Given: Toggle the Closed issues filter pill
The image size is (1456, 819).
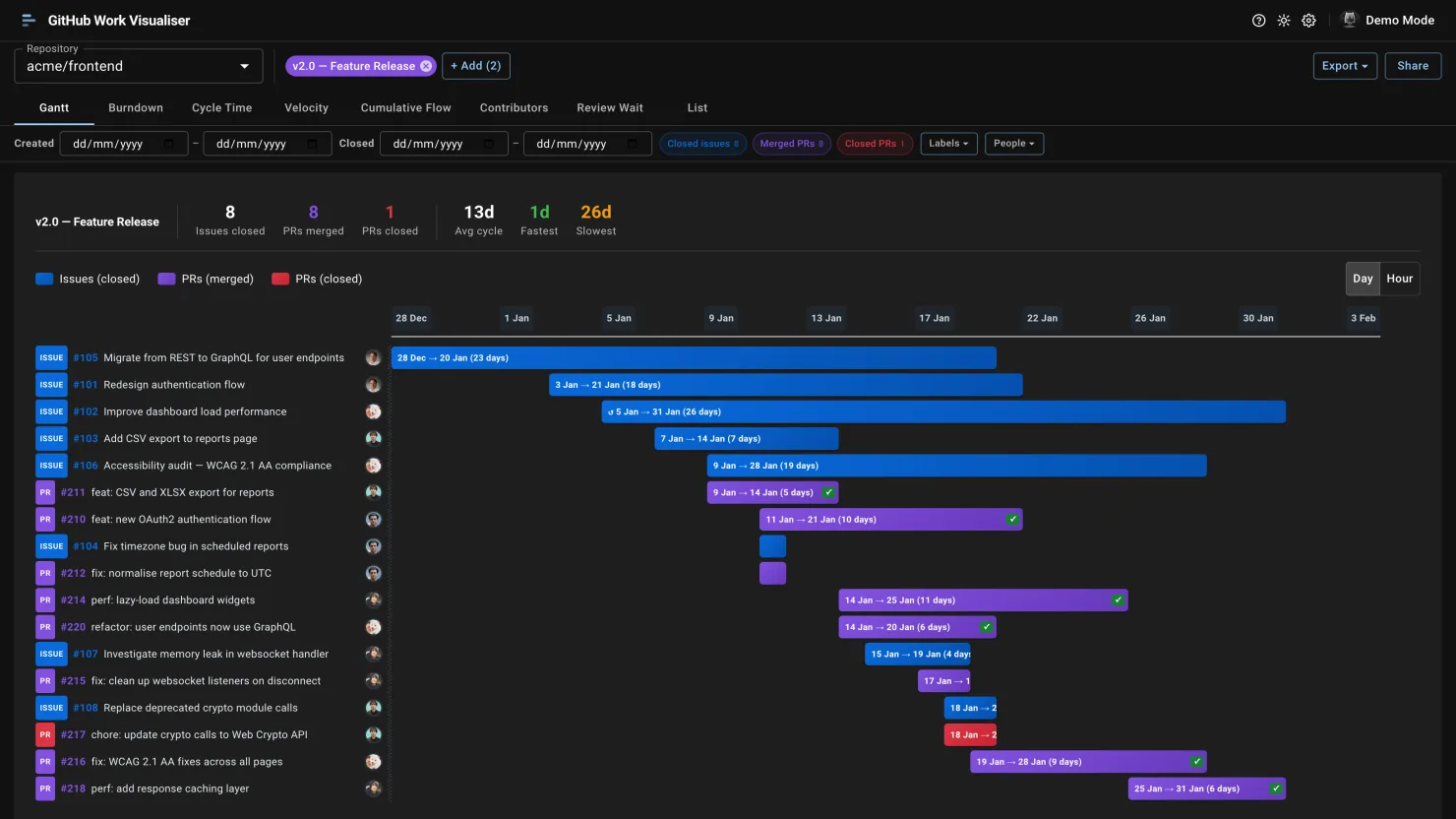Looking at the screenshot, I should point(701,143).
